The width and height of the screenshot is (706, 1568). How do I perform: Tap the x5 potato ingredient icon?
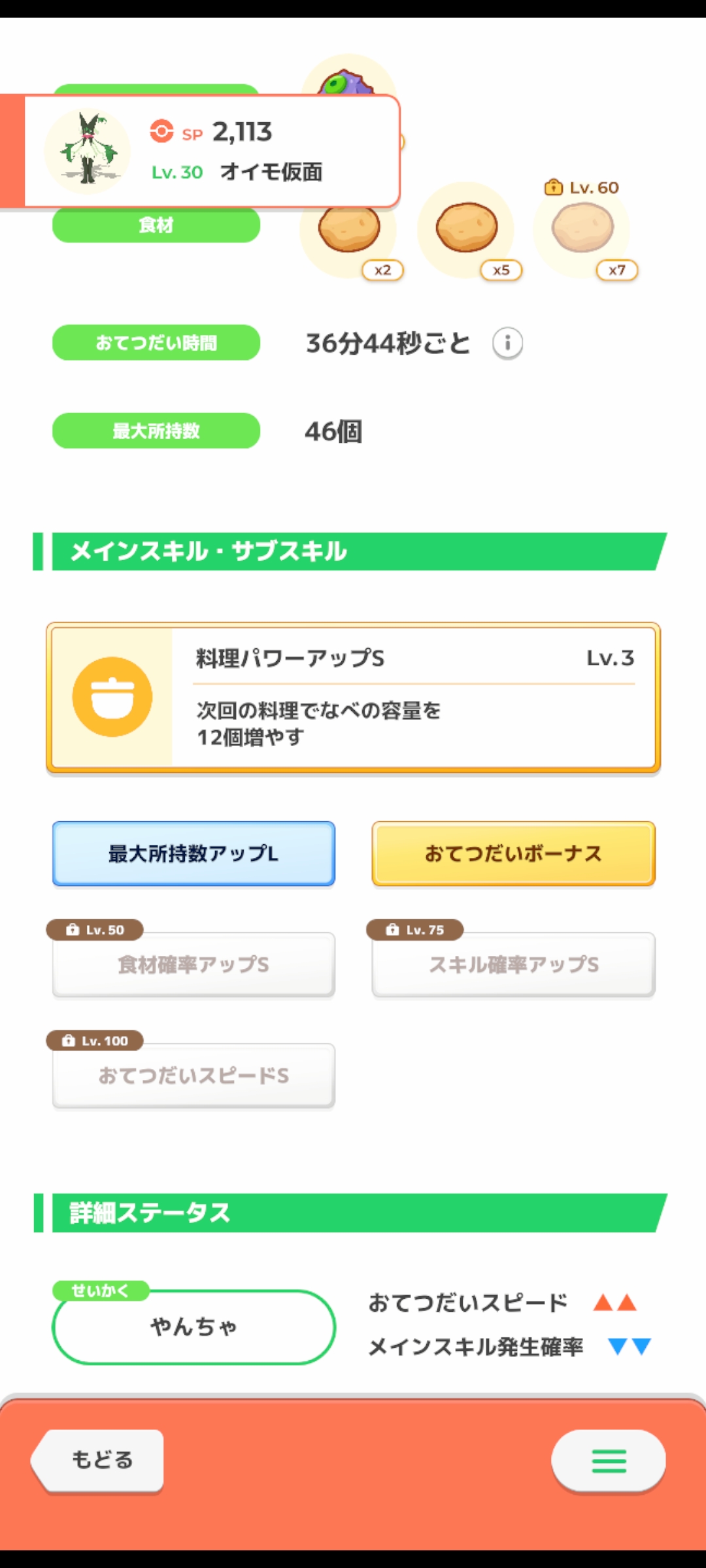pyautogui.click(x=466, y=229)
